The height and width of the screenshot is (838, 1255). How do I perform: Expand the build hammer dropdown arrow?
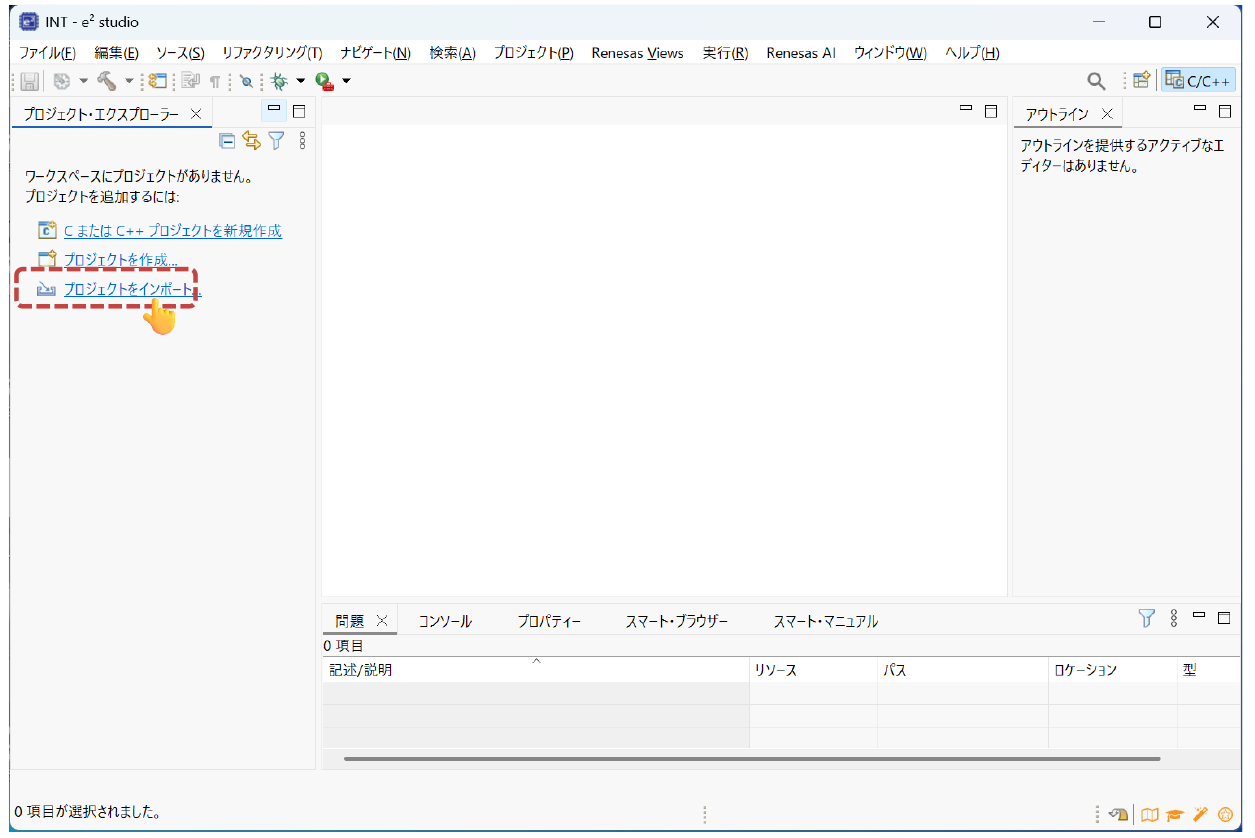(129, 81)
